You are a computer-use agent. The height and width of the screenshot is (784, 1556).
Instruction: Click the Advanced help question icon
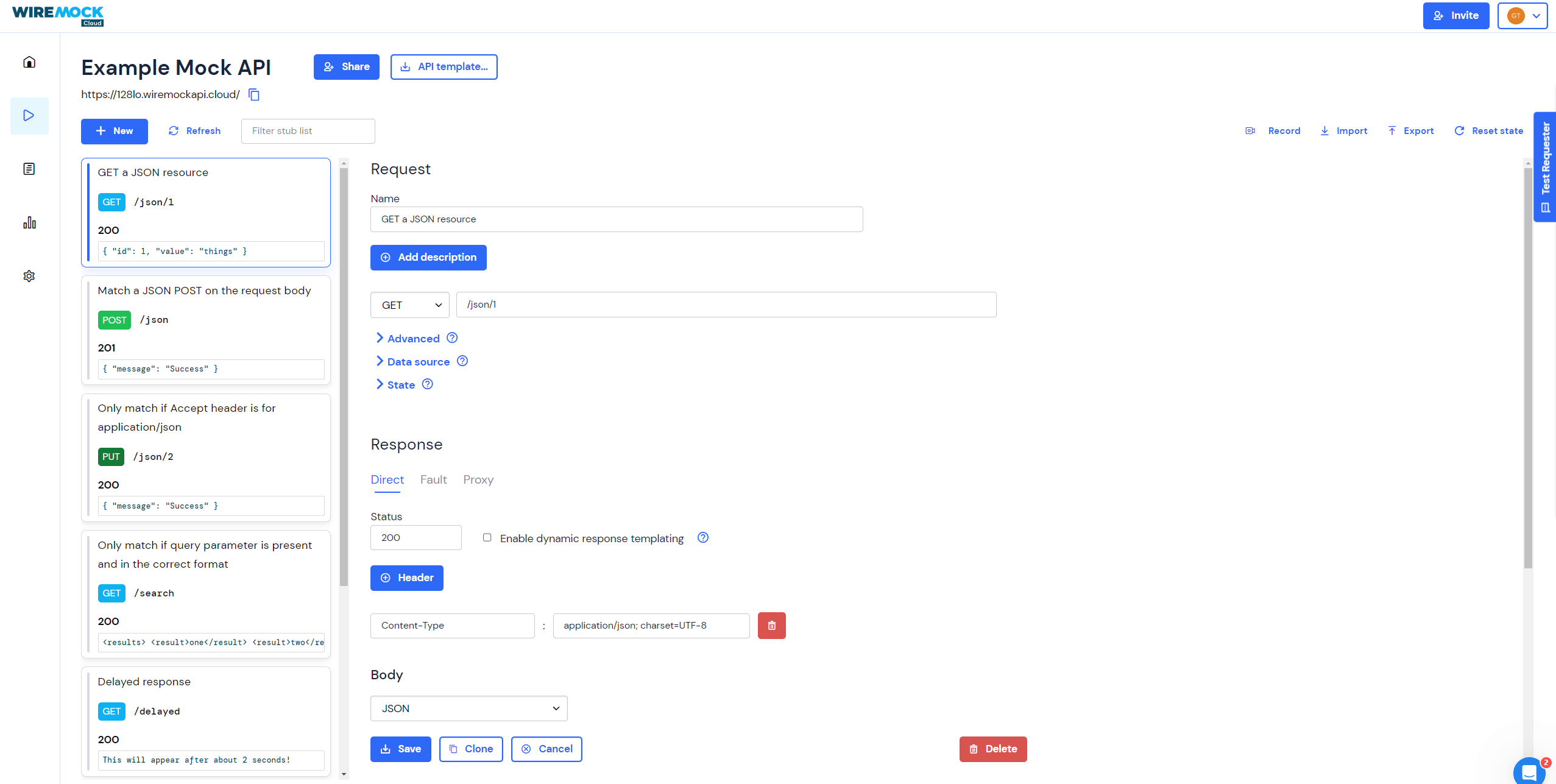point(452,338)
